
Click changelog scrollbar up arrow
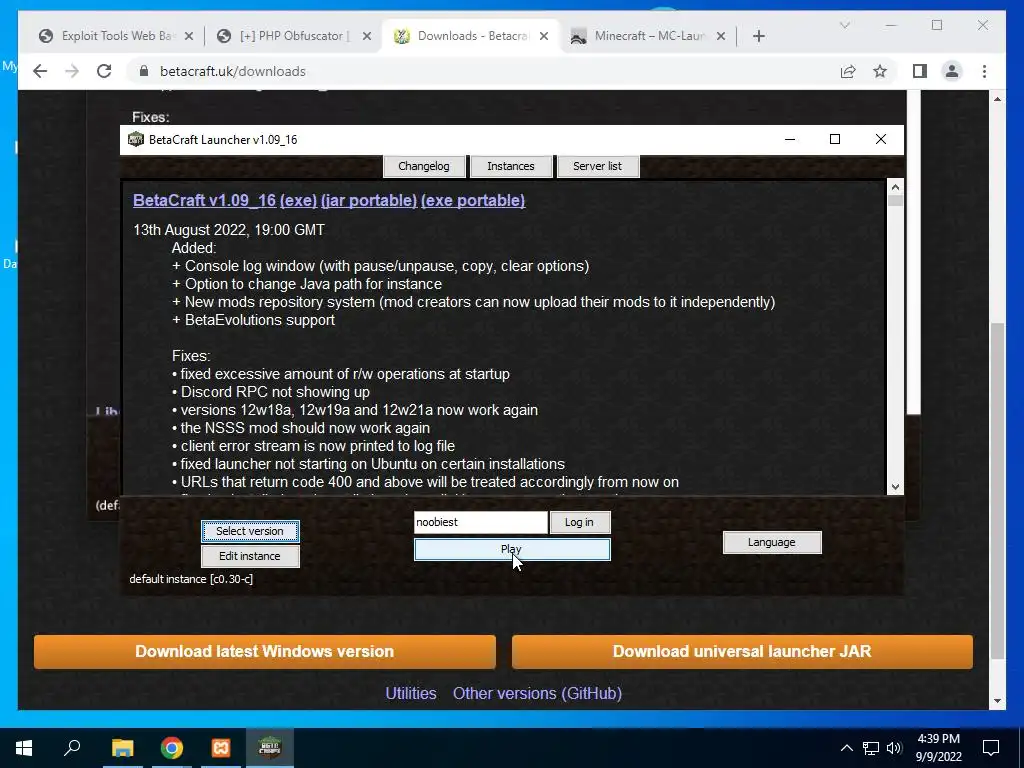(895, 187)
